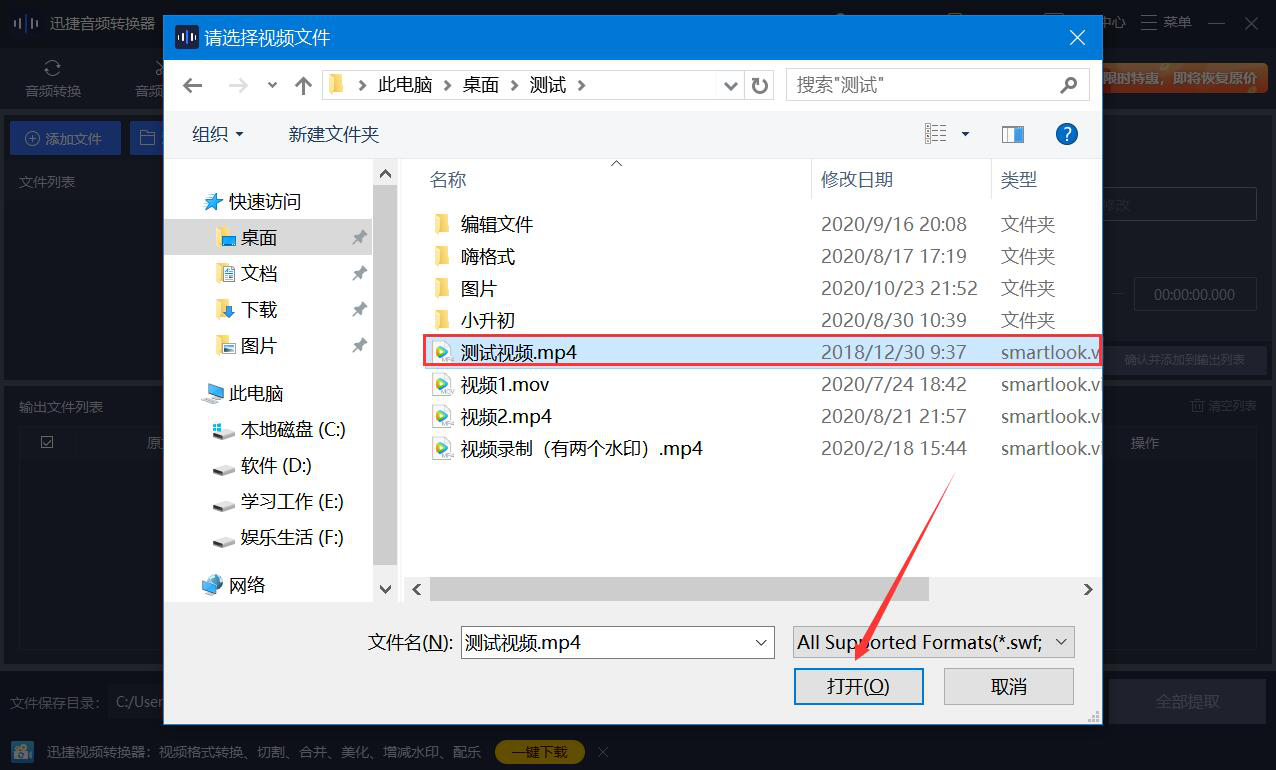This screenshot has height=770, width=1276.
Task: Click 清空列表 in converter window
Action: coord(1224,406)
